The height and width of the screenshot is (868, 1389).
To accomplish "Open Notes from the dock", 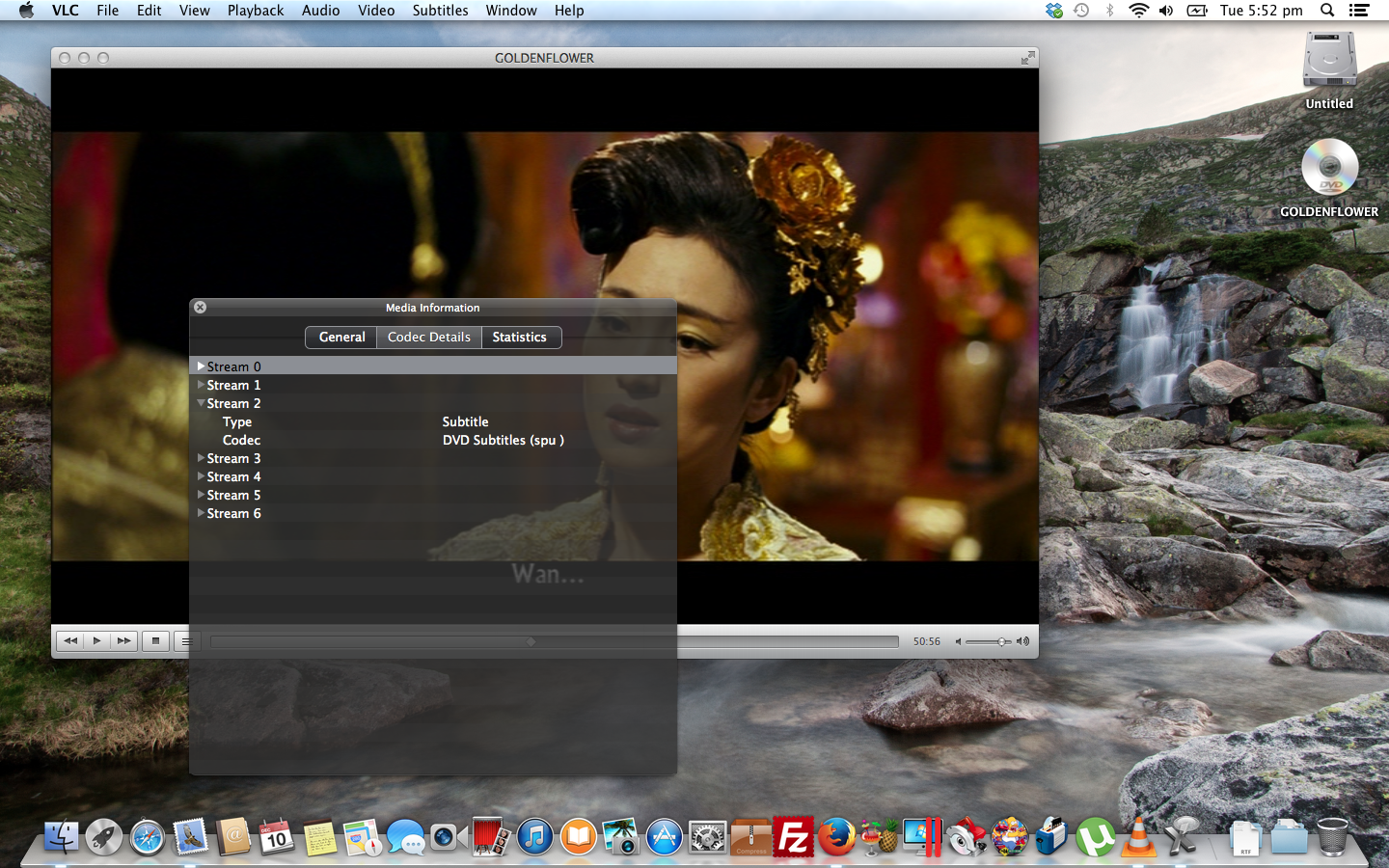I will coord(319,837).
